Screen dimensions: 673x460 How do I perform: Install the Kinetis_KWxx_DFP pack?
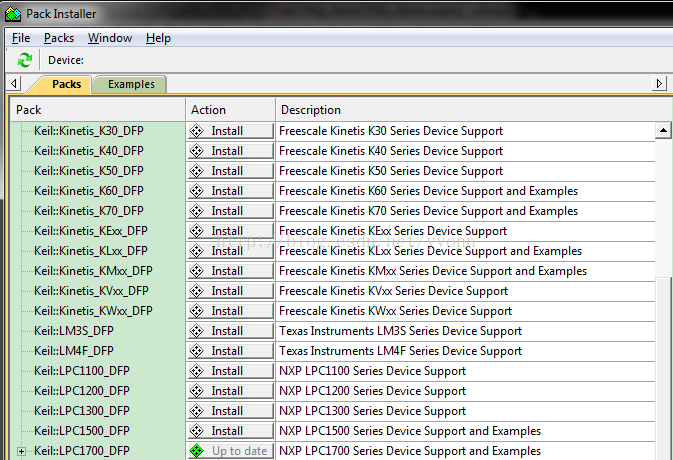point(230,311)
